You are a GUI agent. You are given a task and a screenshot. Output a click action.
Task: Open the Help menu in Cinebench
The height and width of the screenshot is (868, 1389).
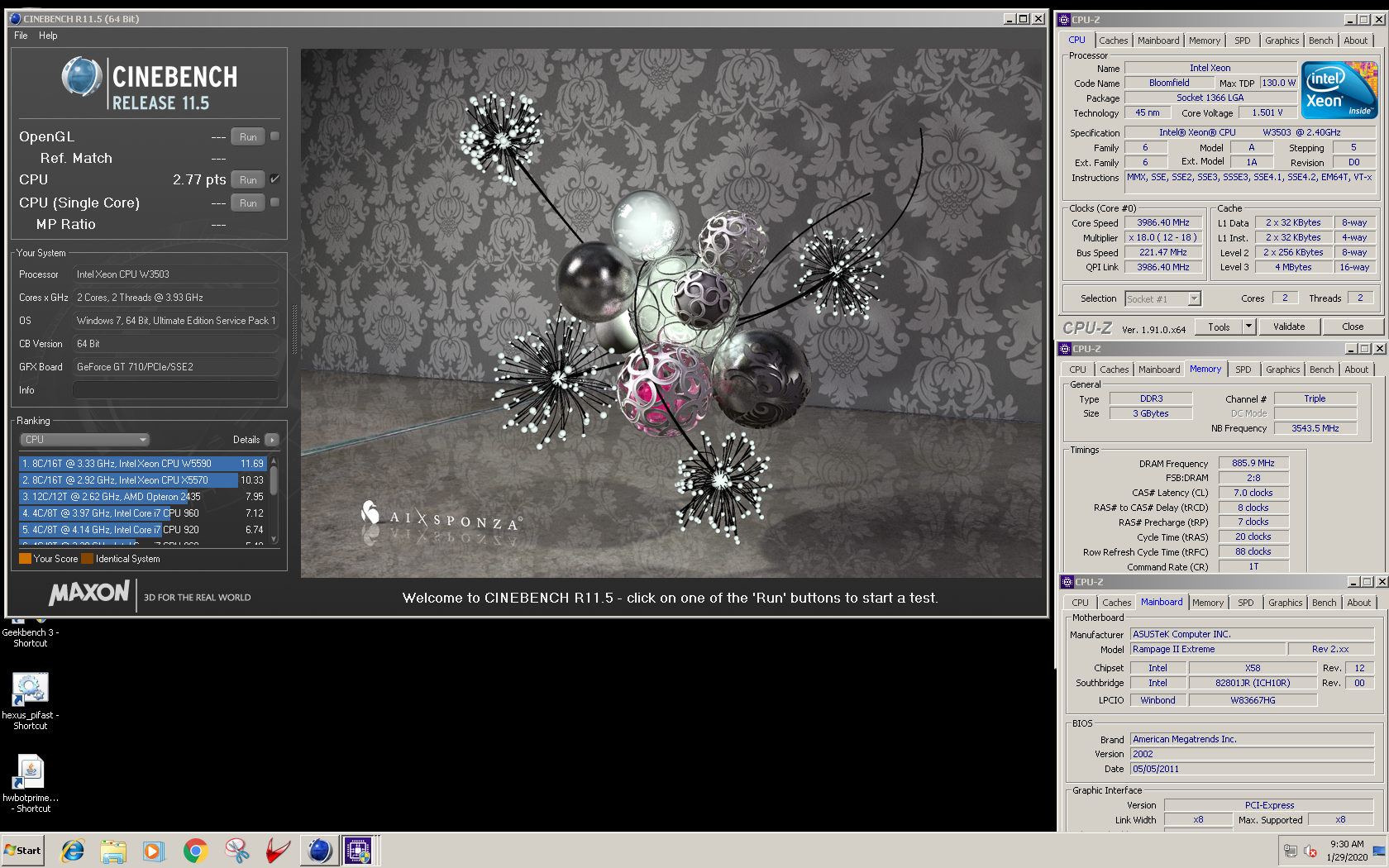(48, 36)
